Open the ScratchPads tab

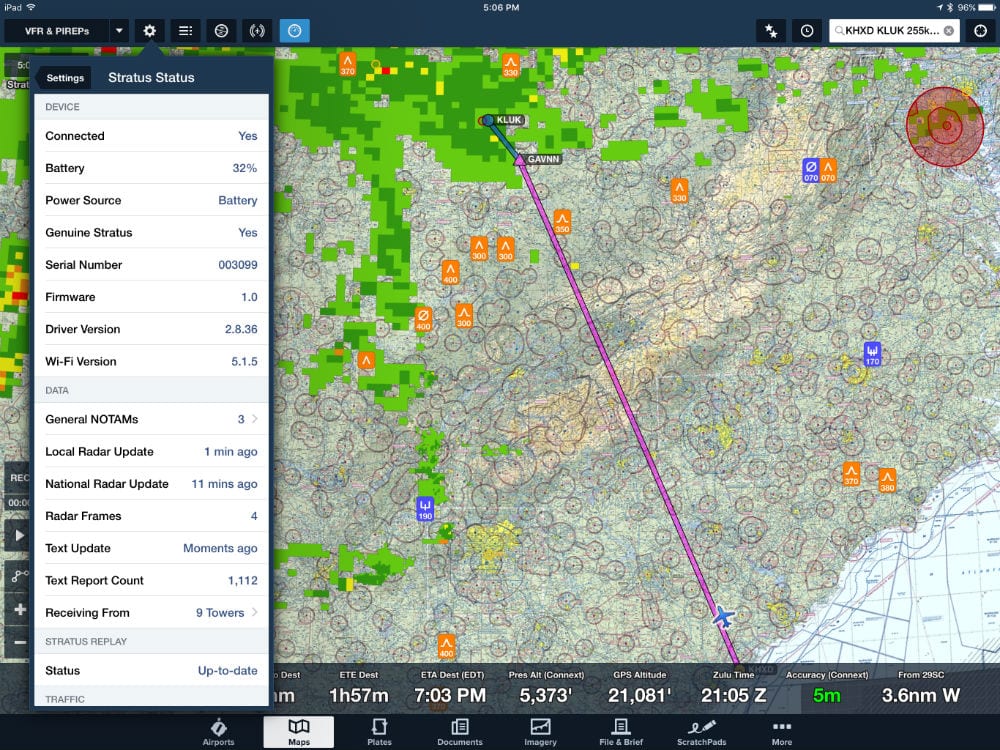click(702, 732)
